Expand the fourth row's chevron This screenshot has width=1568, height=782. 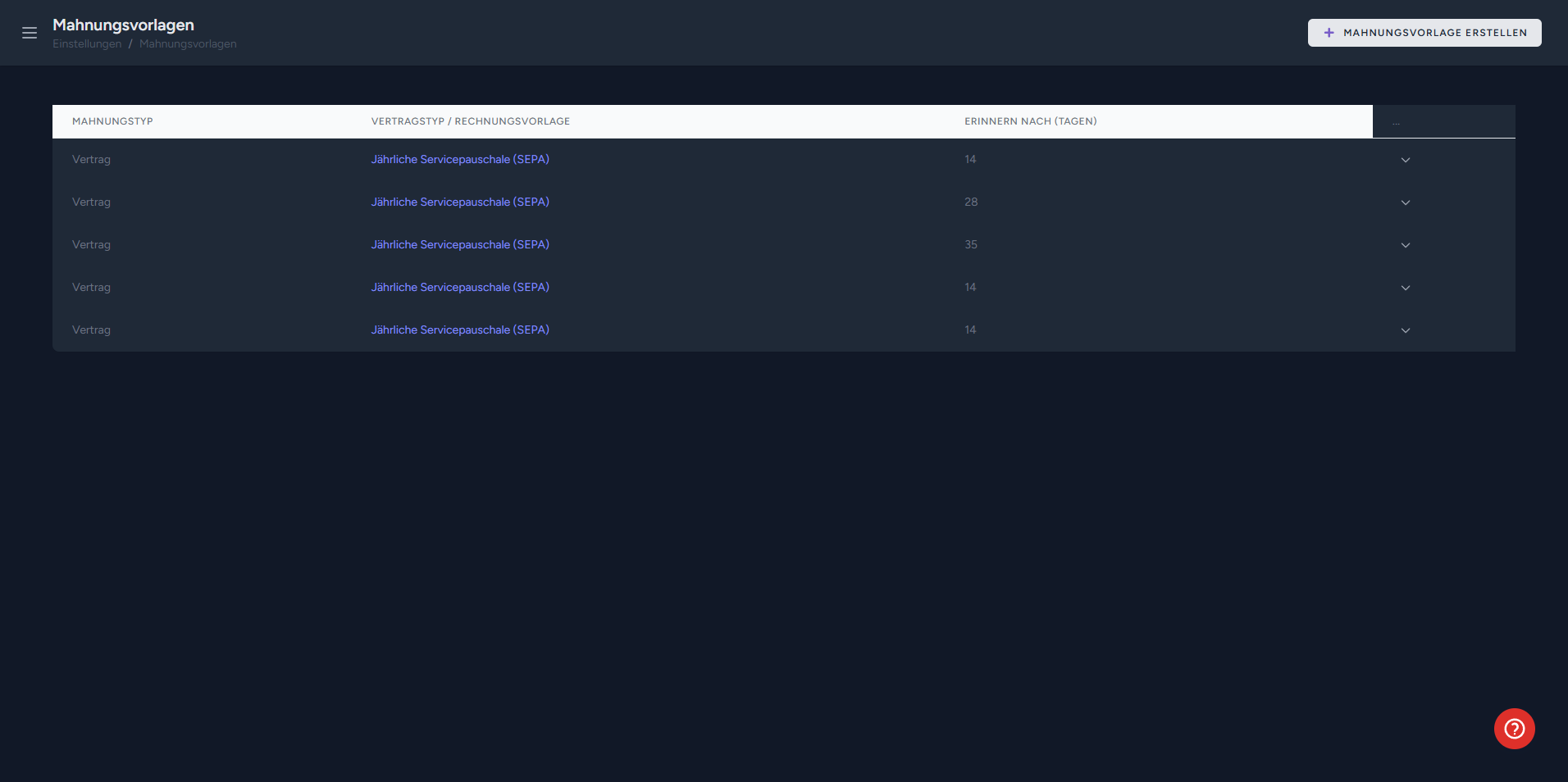[x=1406, y=288]
